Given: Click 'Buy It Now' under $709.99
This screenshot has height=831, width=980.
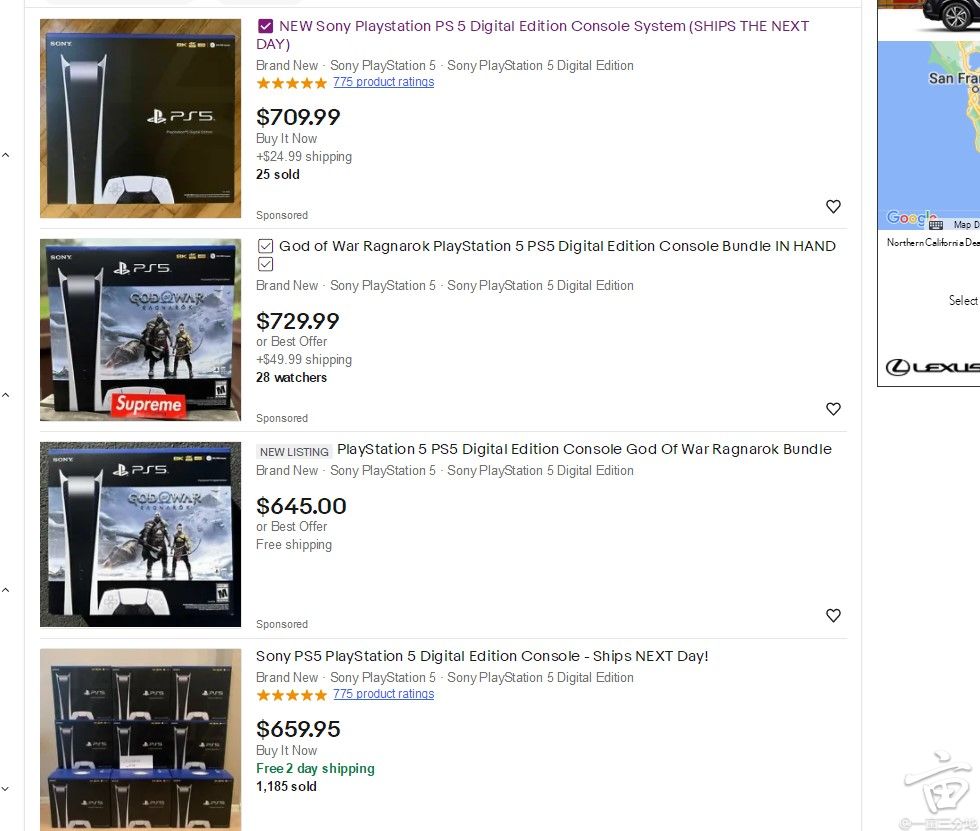Looking at the screenshot, I should 286,139.
